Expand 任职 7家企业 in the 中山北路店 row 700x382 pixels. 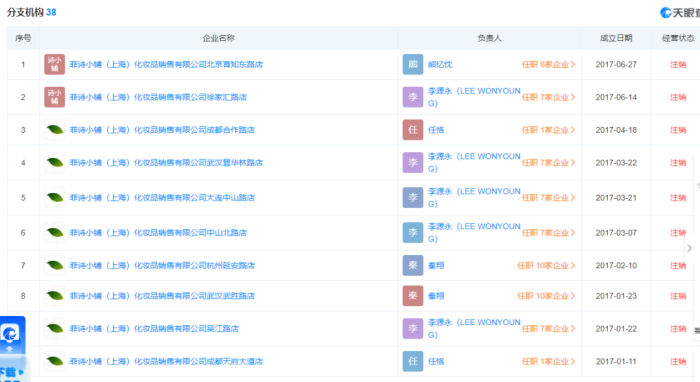pyautogui.click(x=548, y=233)
